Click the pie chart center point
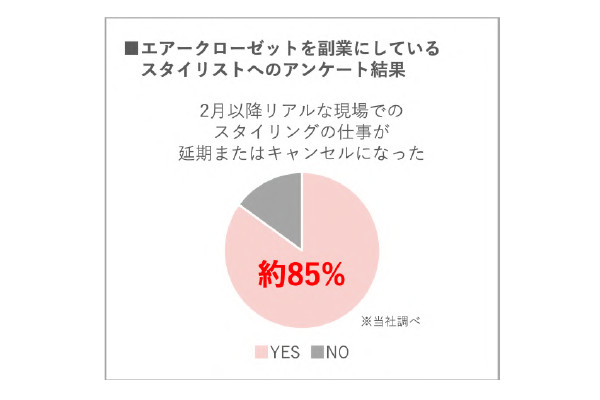 (x=302, y=250)
